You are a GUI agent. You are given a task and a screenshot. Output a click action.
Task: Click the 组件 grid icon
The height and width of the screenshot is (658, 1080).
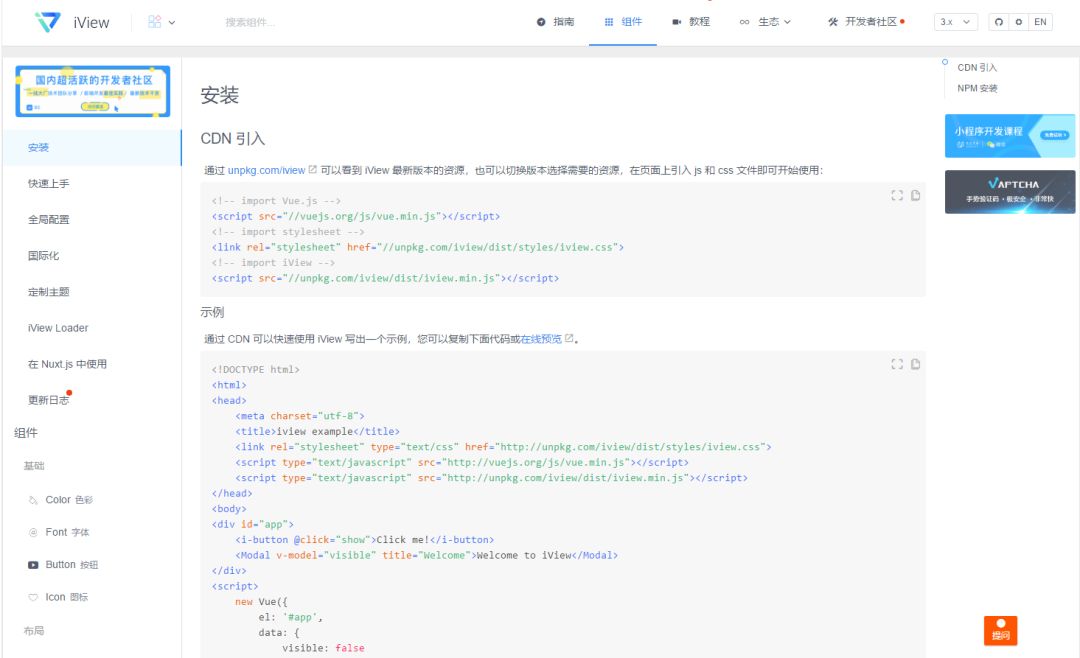coord(609,22)
